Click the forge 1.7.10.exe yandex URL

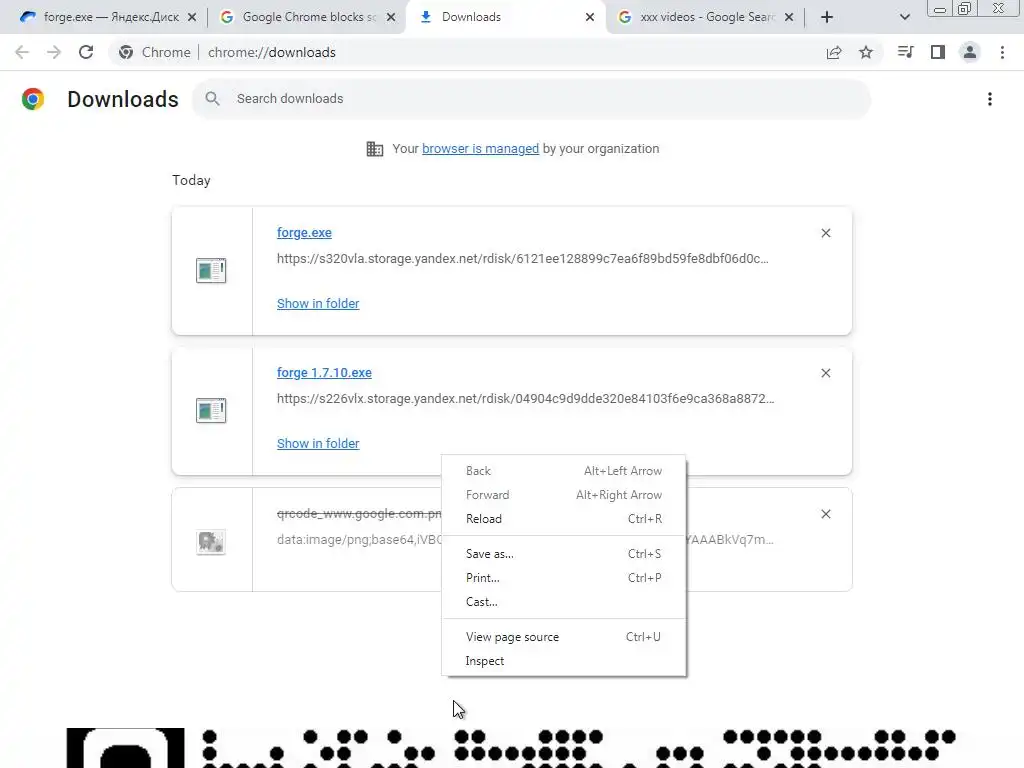[526, 398]
